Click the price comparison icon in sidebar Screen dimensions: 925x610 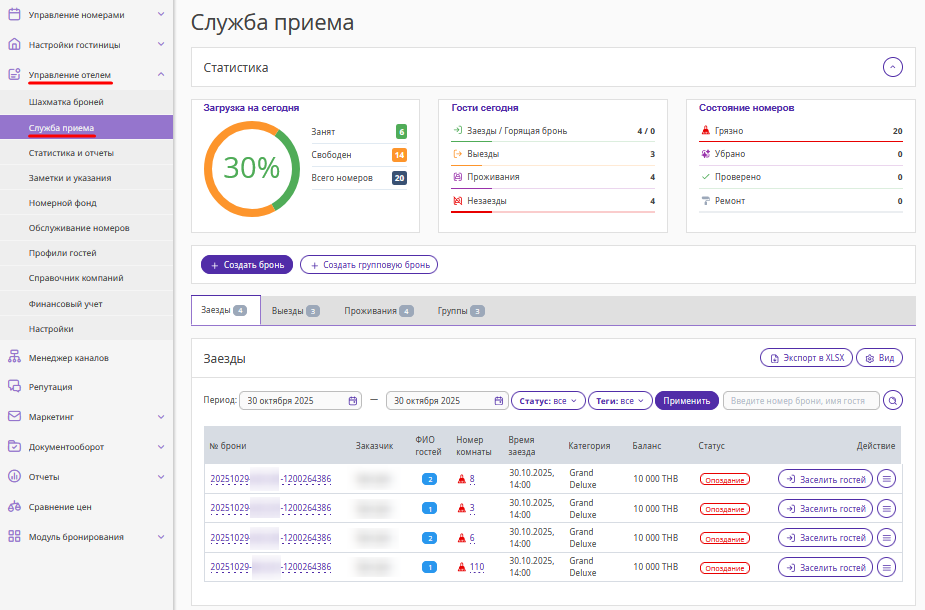[14, 507]
